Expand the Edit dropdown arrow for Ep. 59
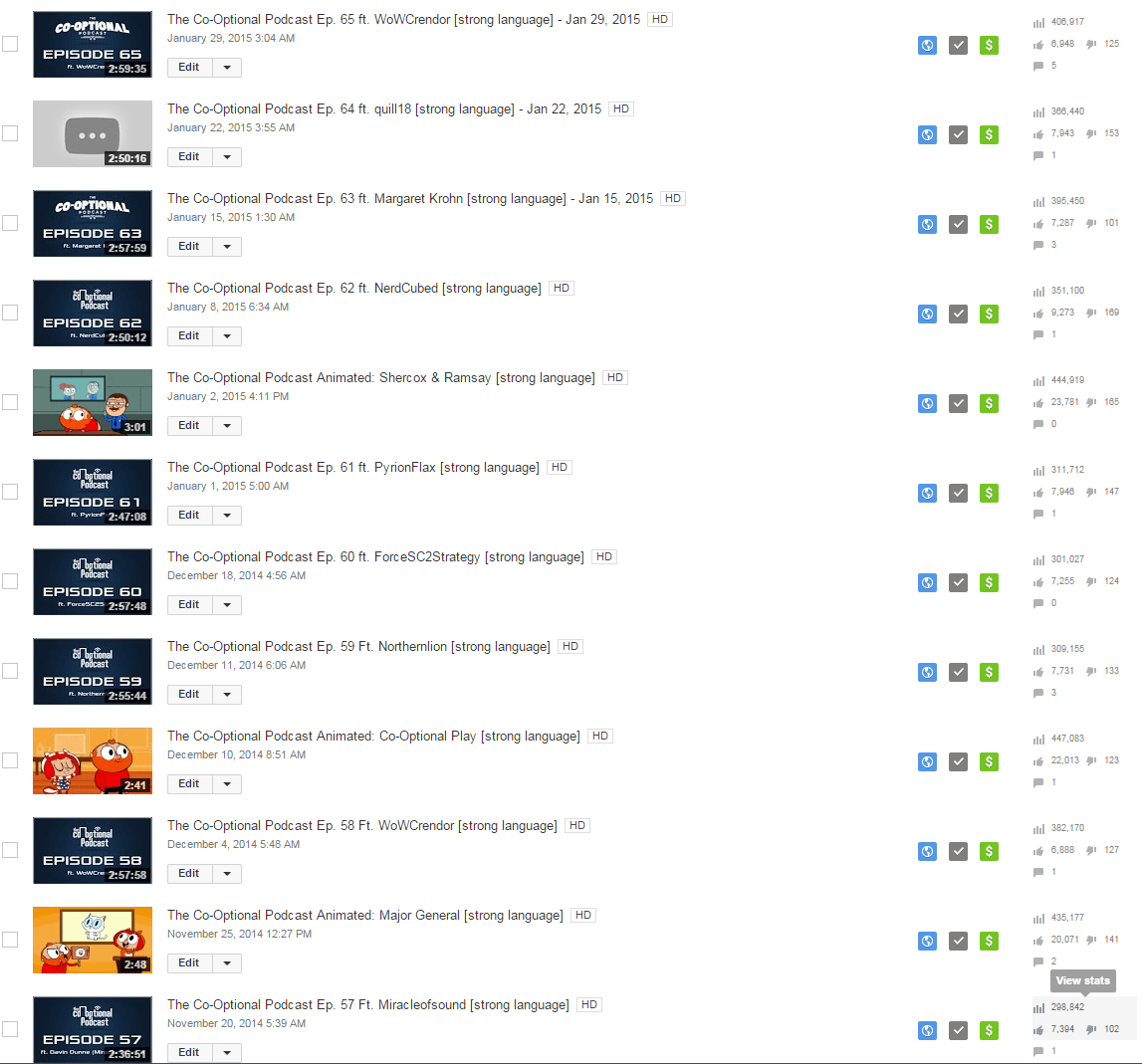 pyautogui.click(x=227, y=695)
